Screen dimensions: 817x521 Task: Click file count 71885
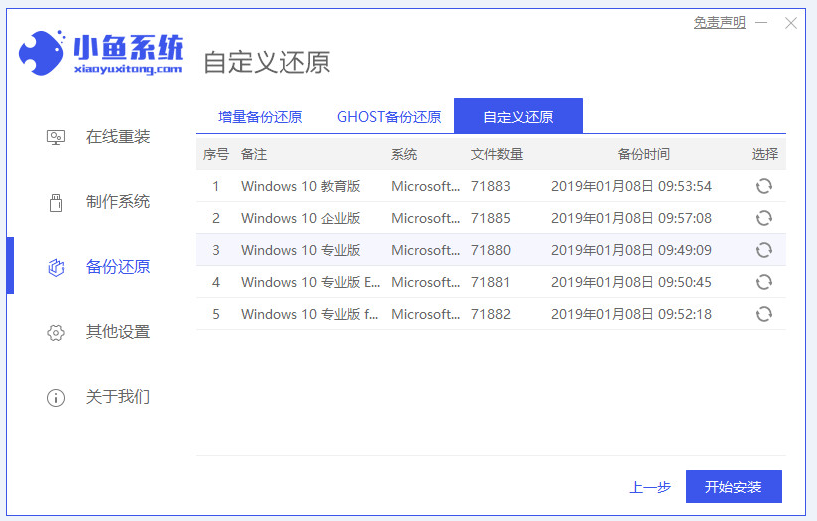491,218
